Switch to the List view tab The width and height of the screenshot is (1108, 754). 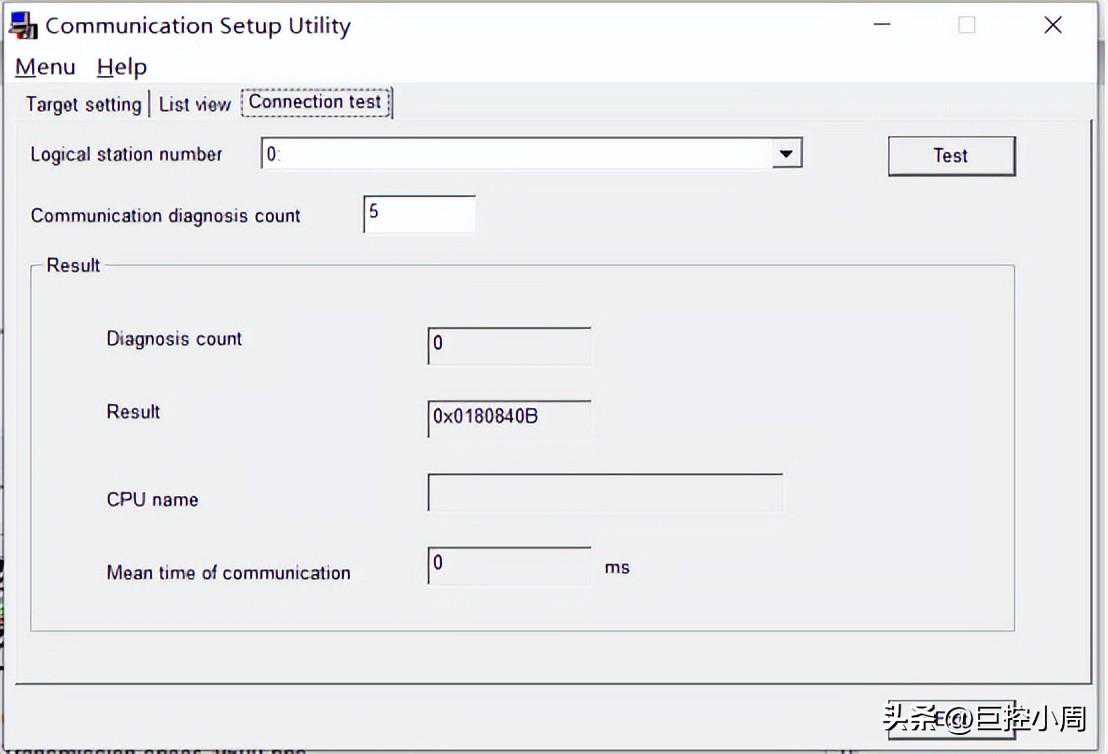click(x=195, y=104)
